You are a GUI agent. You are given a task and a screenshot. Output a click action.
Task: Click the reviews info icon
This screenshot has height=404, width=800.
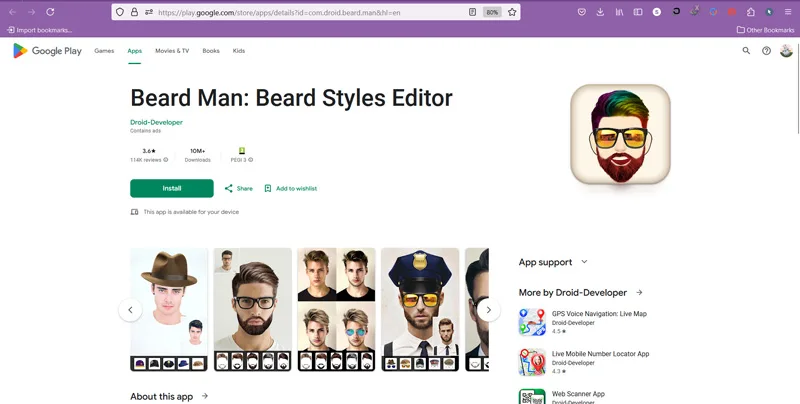(165, 160)
